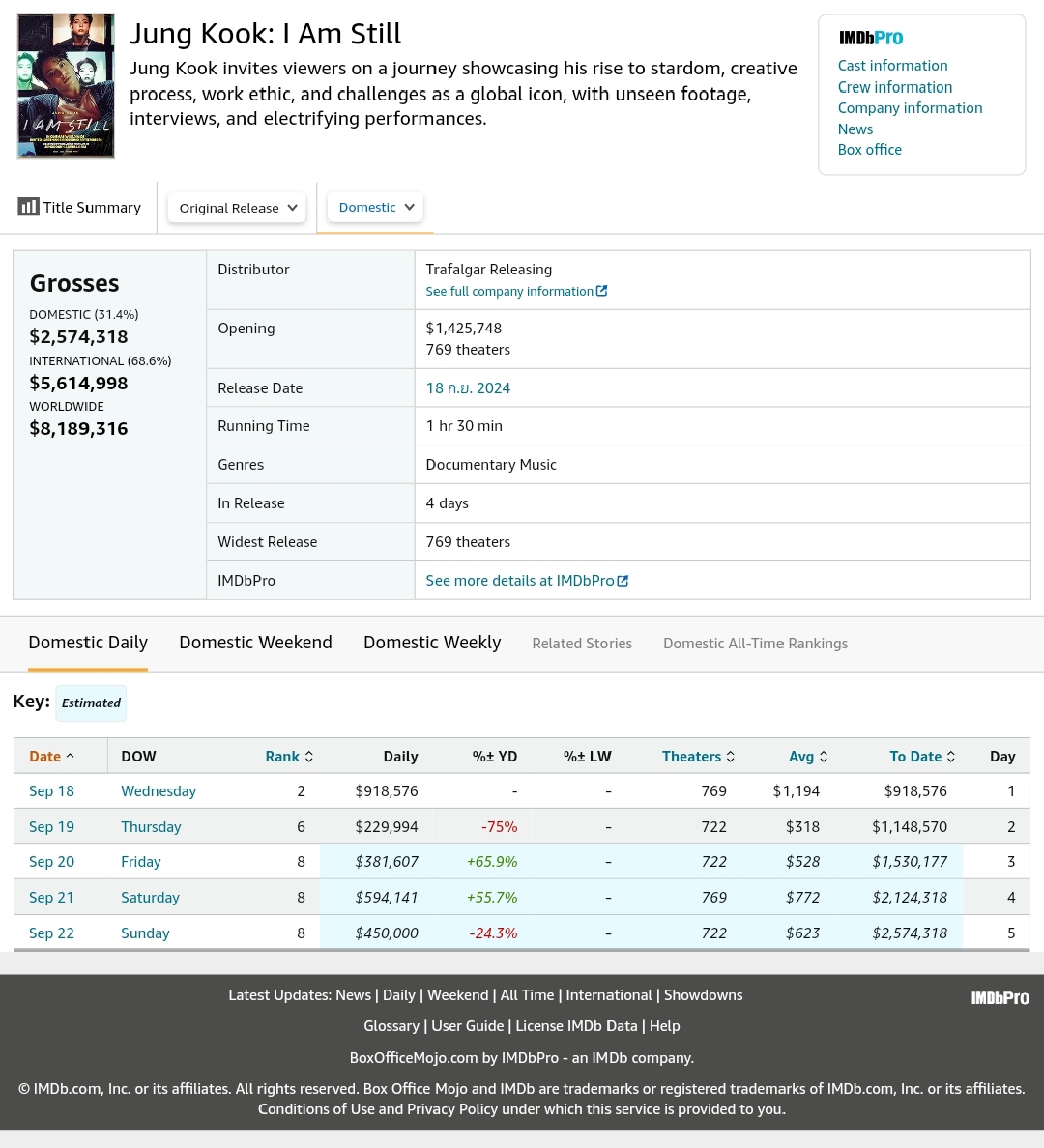Open the License IMDb Data link
The width and height of the screenshot is (1044, 1148).
[x=576, y=1026]
